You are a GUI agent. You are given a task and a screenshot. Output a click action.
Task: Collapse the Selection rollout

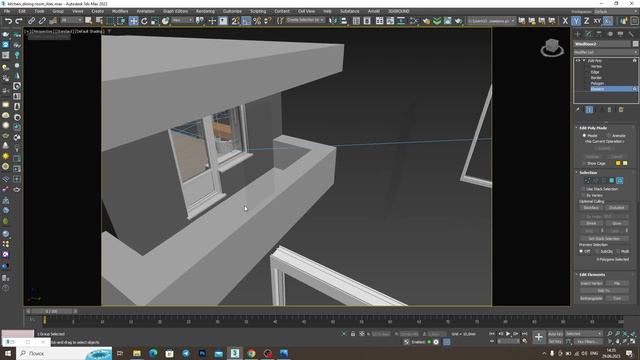(576, 173)
